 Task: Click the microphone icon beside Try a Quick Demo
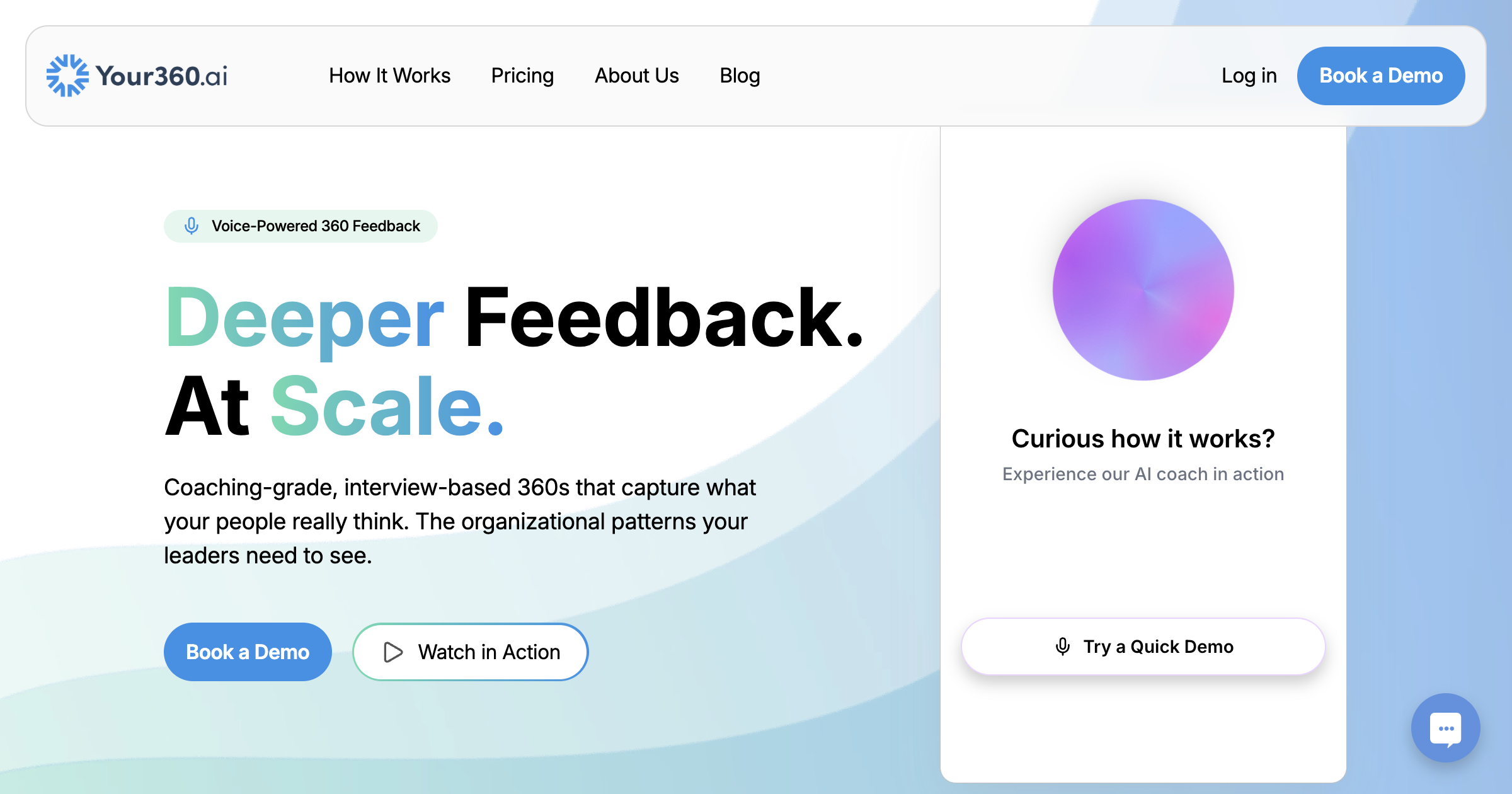(x=1062, y=647)
